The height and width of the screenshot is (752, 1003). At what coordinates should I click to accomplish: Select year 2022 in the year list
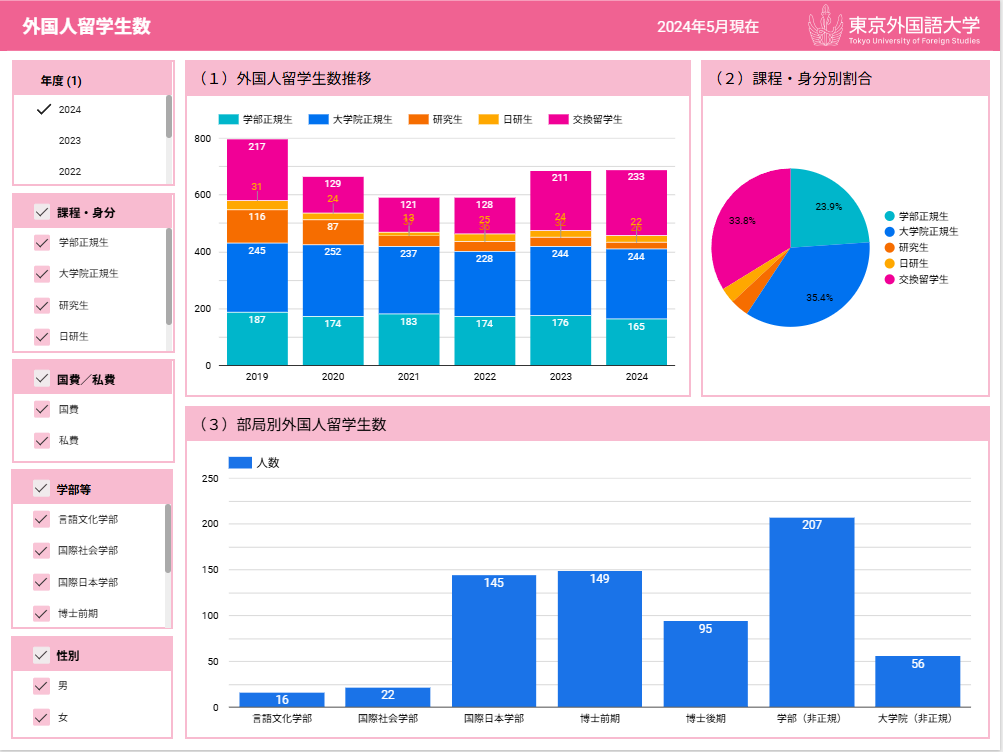tap(70, 172)
